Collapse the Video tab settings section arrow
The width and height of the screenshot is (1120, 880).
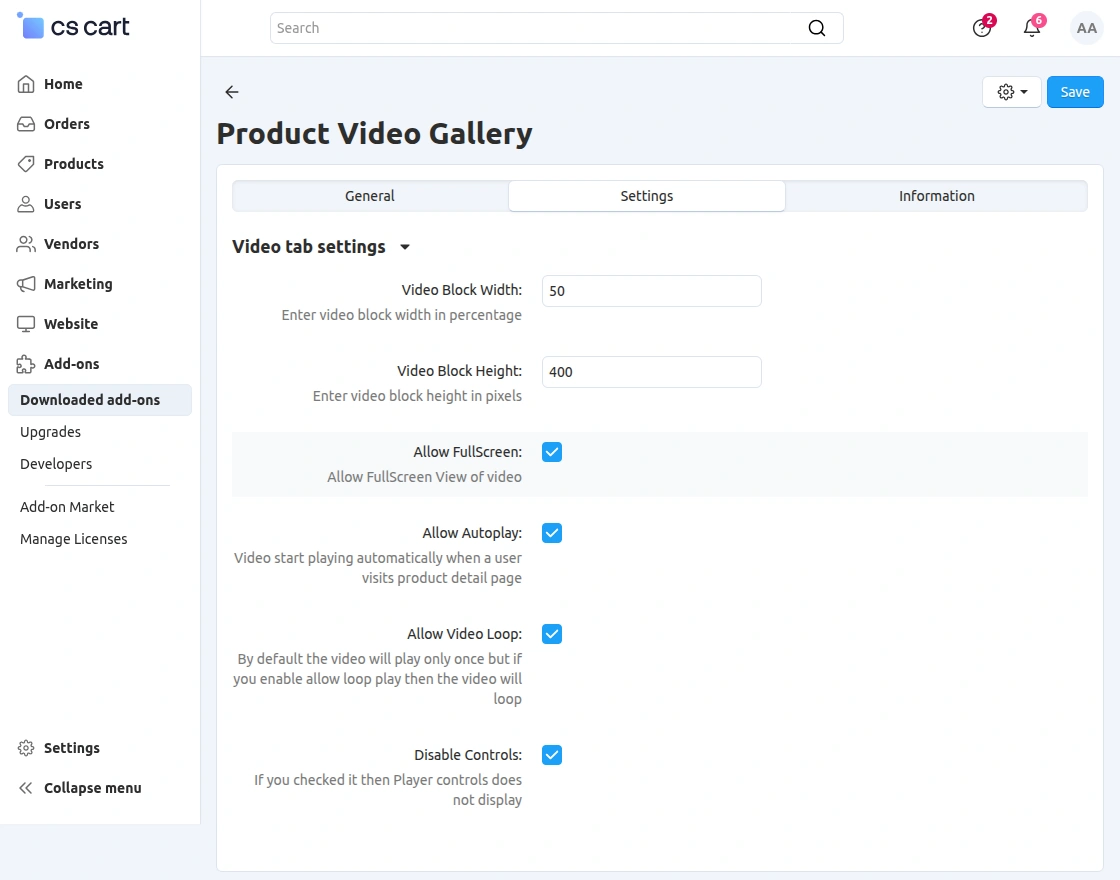(405, 247)
